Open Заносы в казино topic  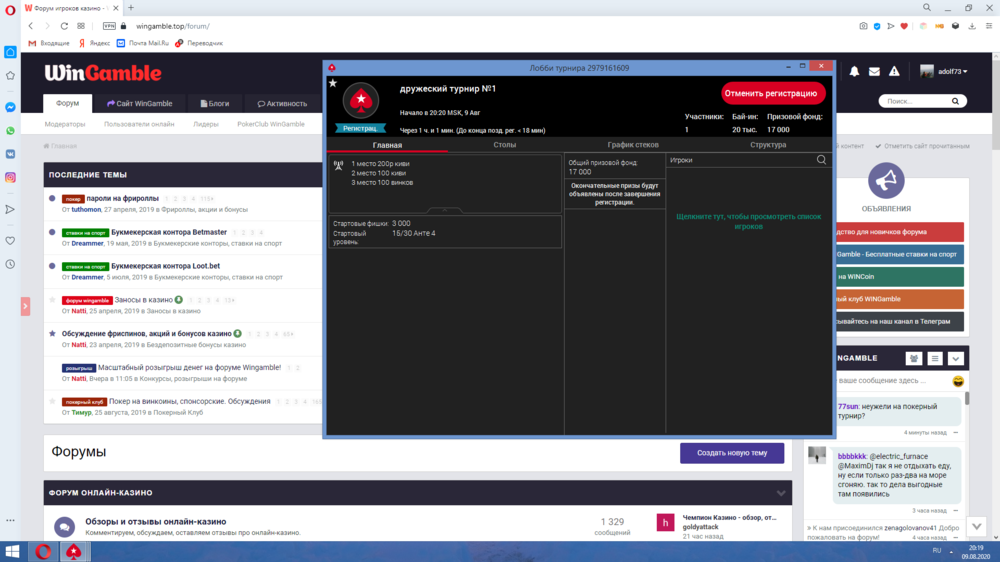click(x=143, y=300)
